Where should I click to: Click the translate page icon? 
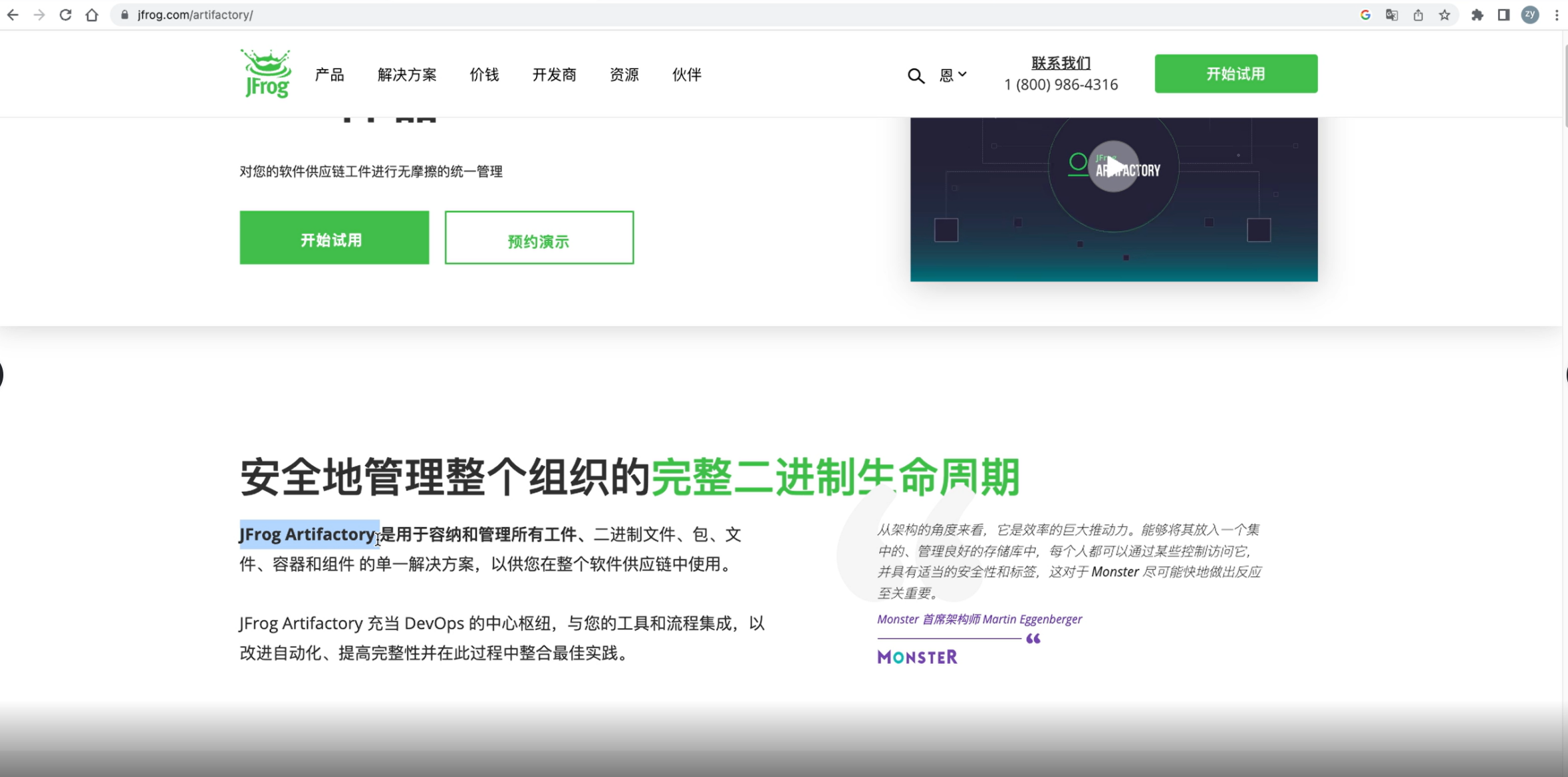tap(1392, 15)
